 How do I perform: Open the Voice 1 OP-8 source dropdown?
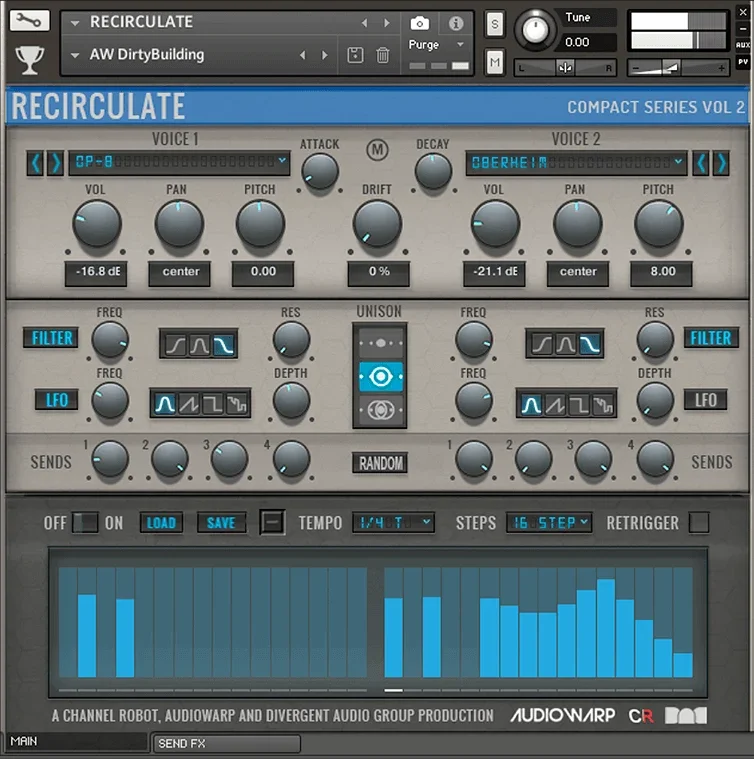(x=179, y=162)
